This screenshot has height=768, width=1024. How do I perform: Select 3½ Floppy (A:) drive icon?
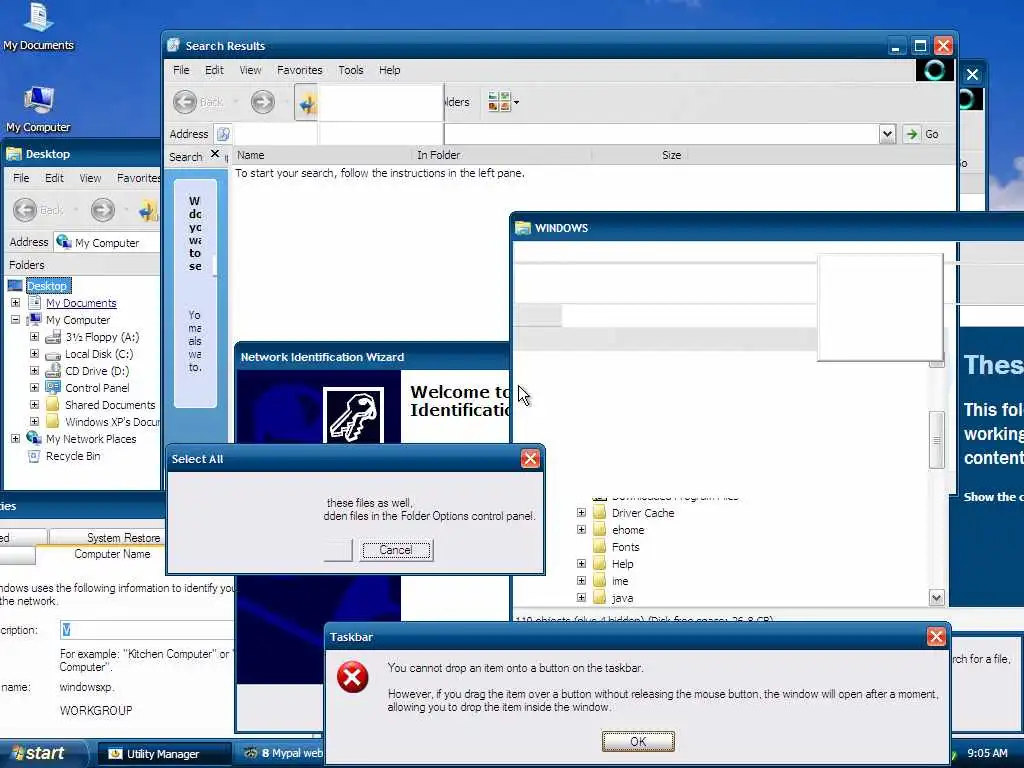[53, 337]
